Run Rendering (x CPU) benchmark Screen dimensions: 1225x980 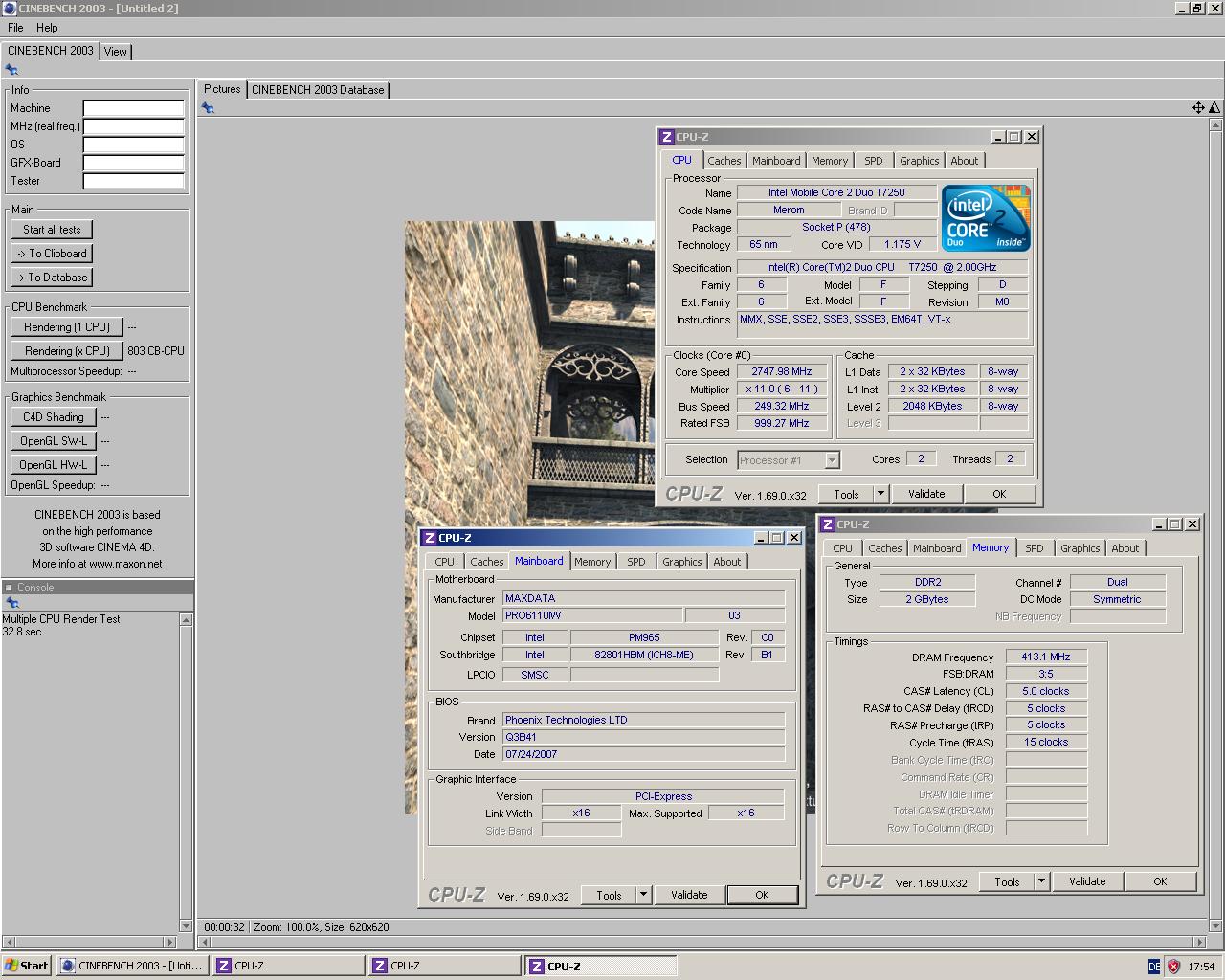click(x=67, y=351)
